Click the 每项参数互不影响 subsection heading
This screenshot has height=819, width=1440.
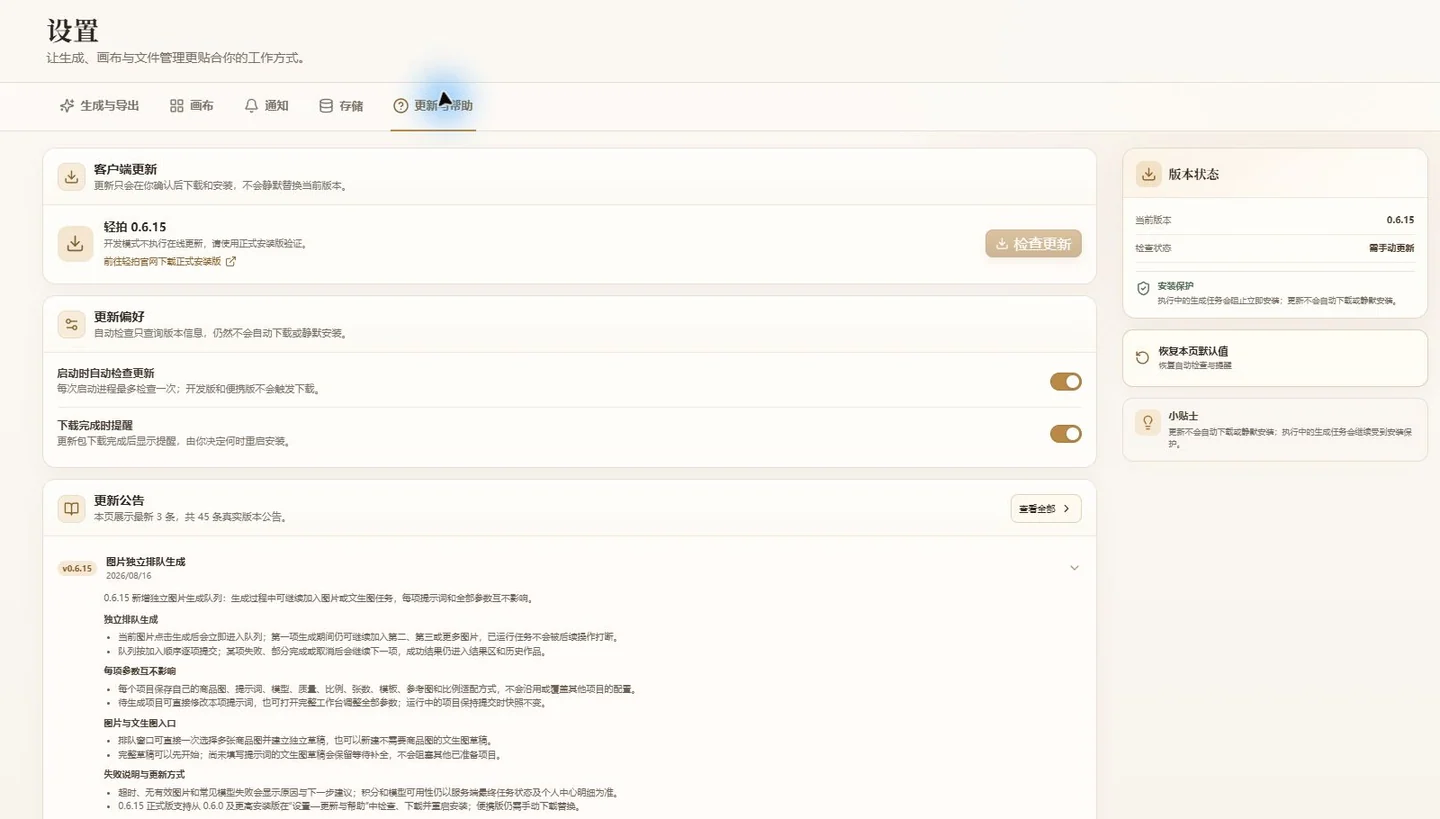pos(139,671)
